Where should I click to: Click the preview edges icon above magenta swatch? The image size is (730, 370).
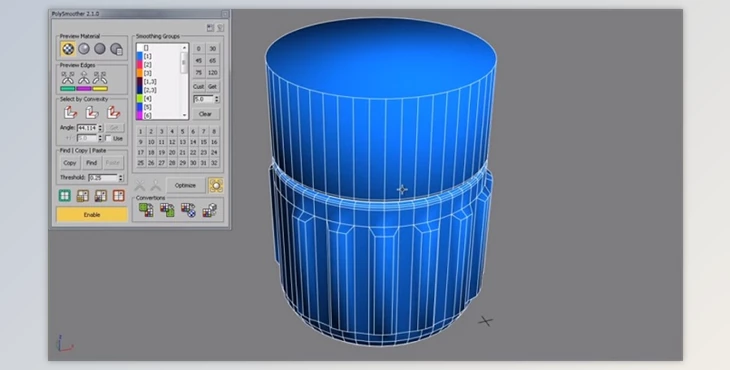(x=84, y=78)
